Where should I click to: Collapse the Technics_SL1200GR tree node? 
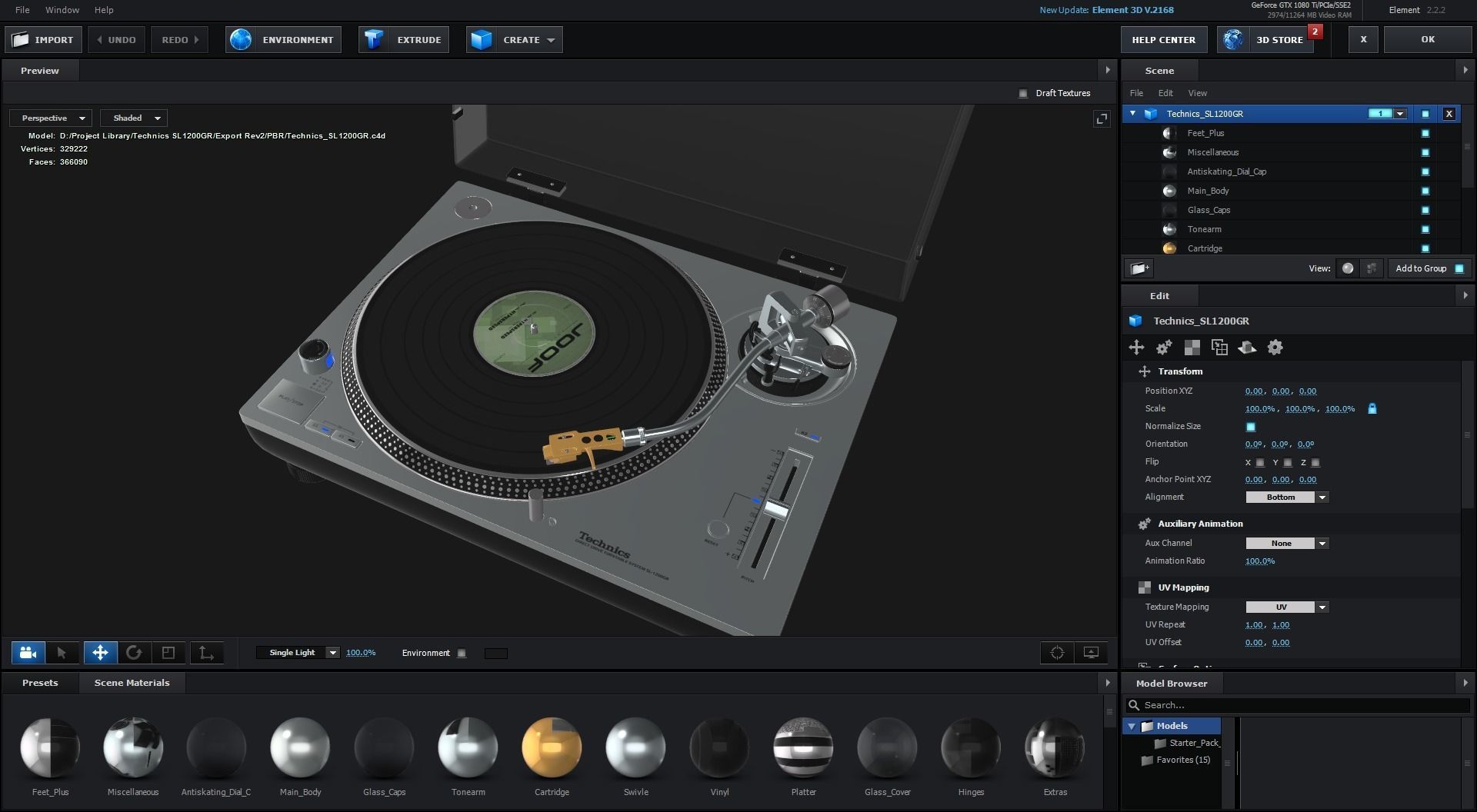pyautogui.click(x=1132, y=114)
